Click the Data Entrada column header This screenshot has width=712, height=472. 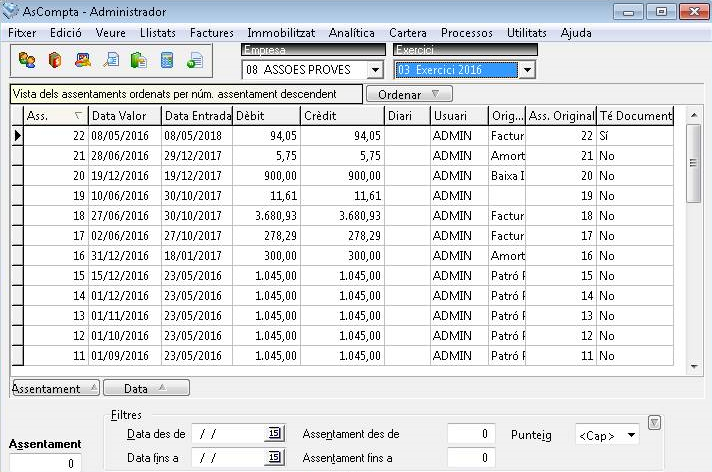pos(197,116)
